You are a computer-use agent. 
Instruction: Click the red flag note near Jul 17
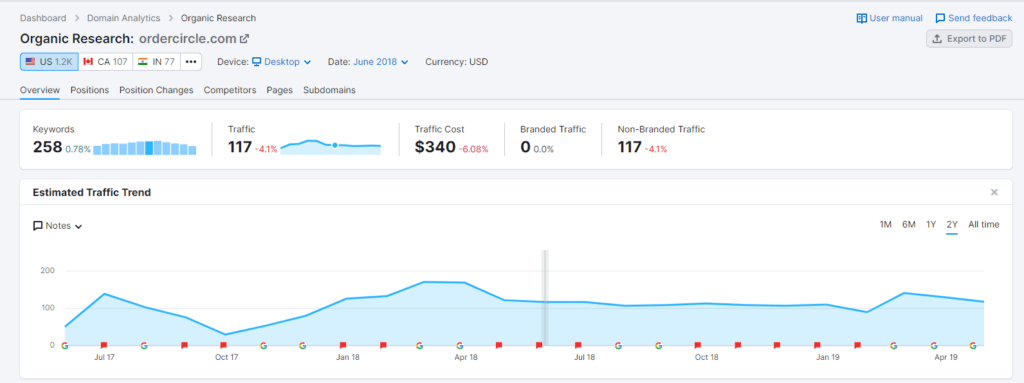[x=104, y=345]
